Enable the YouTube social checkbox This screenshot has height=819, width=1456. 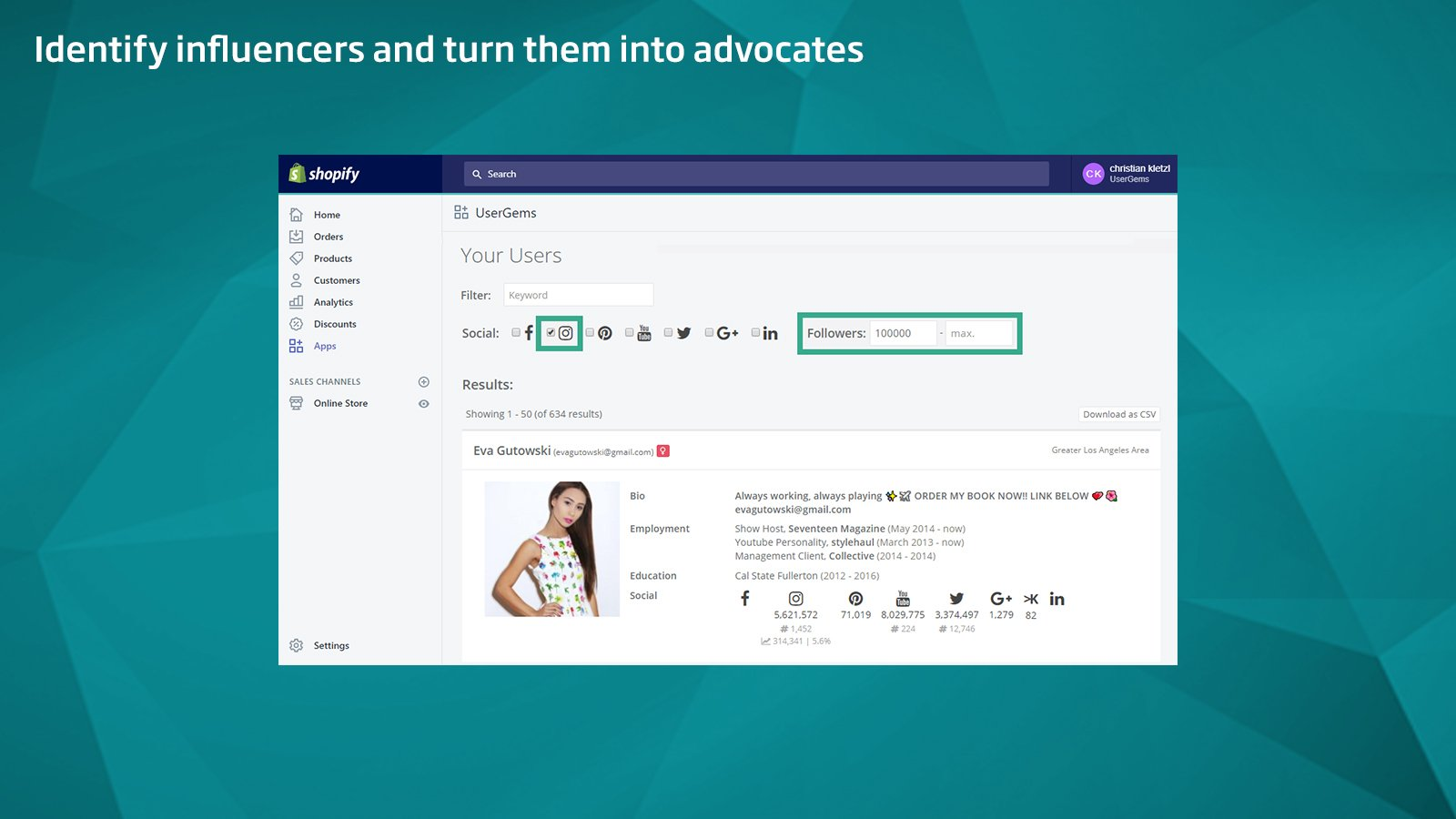[x=629, y=333]
